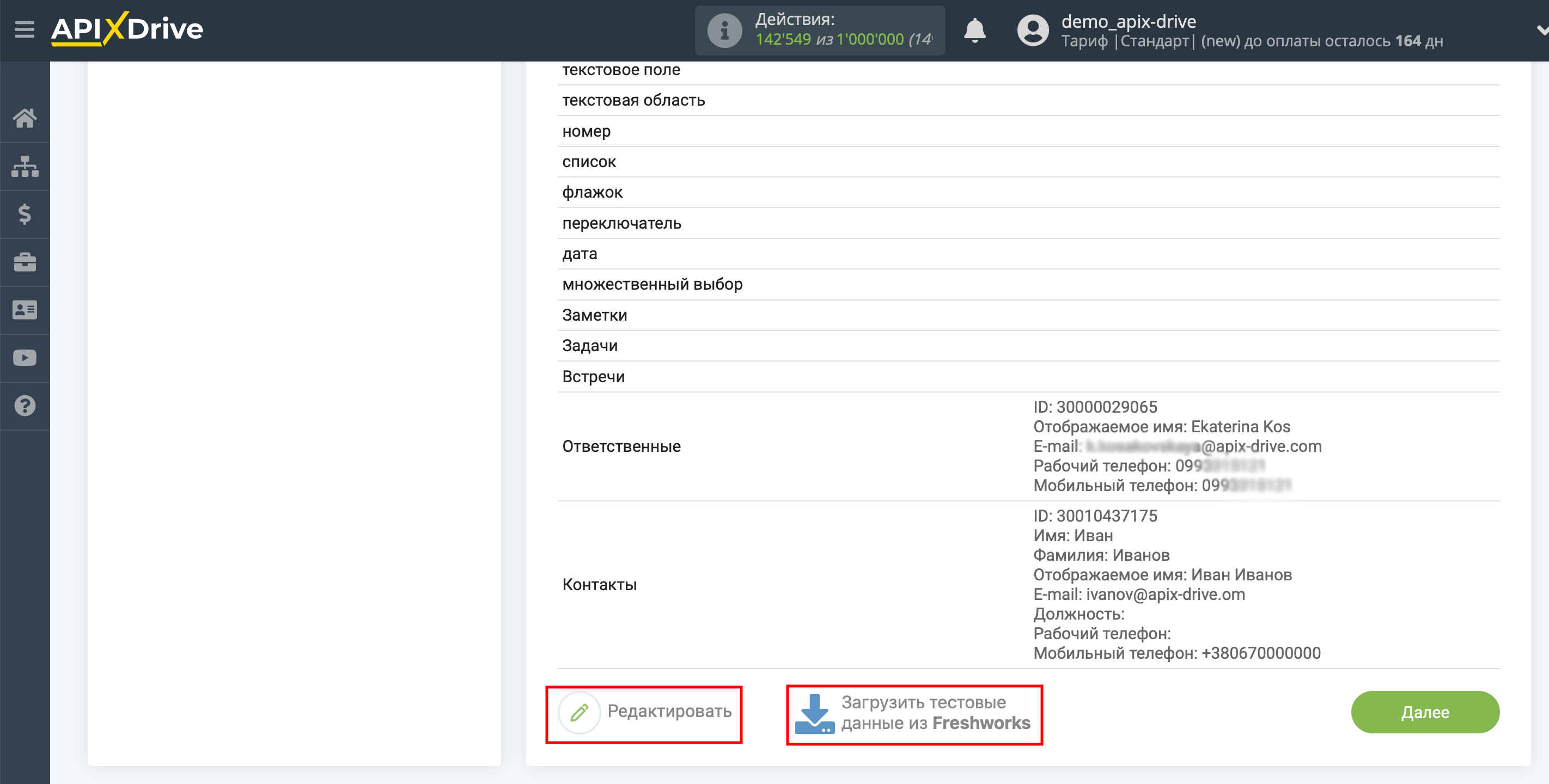The height and width of the screenshot is (784, 1549).
Task: Select the 'флажок' row
Action: (1028, 192)
